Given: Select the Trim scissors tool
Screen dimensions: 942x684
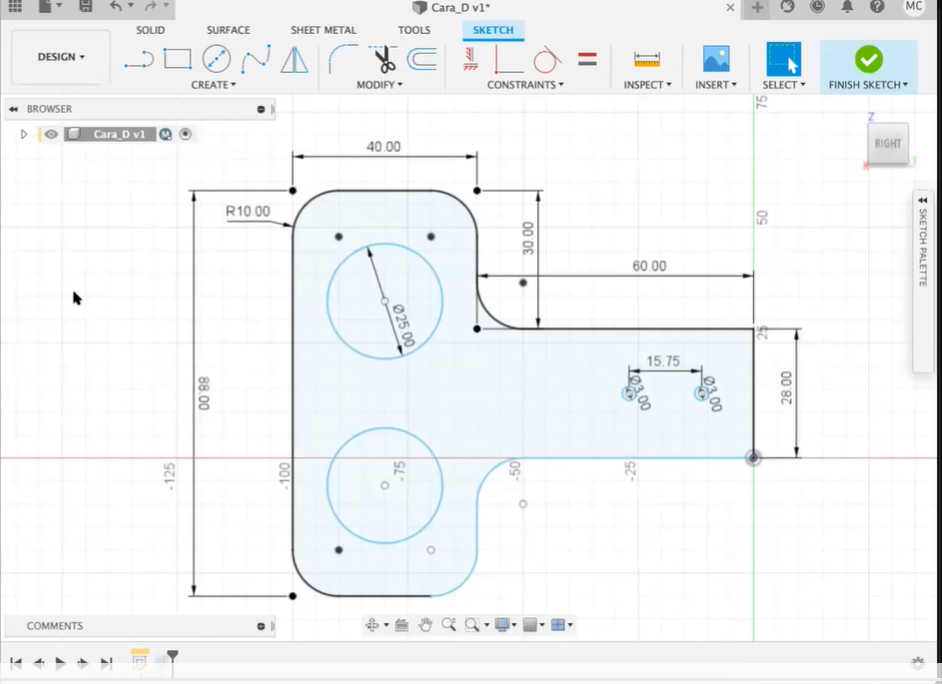Looking at the screenshot, I should click(383, 59).
